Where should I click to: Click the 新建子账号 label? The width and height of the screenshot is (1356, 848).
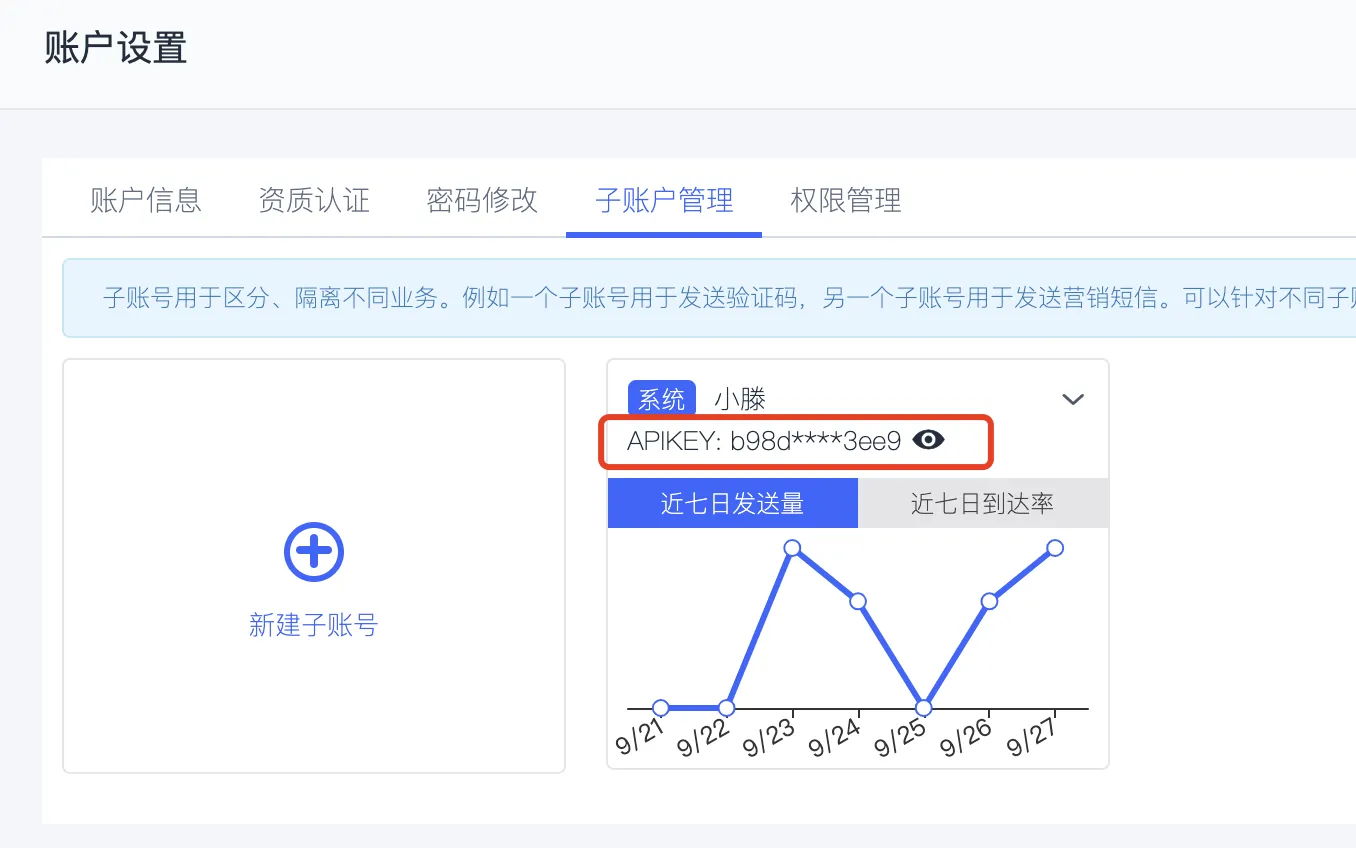point(314,626)
